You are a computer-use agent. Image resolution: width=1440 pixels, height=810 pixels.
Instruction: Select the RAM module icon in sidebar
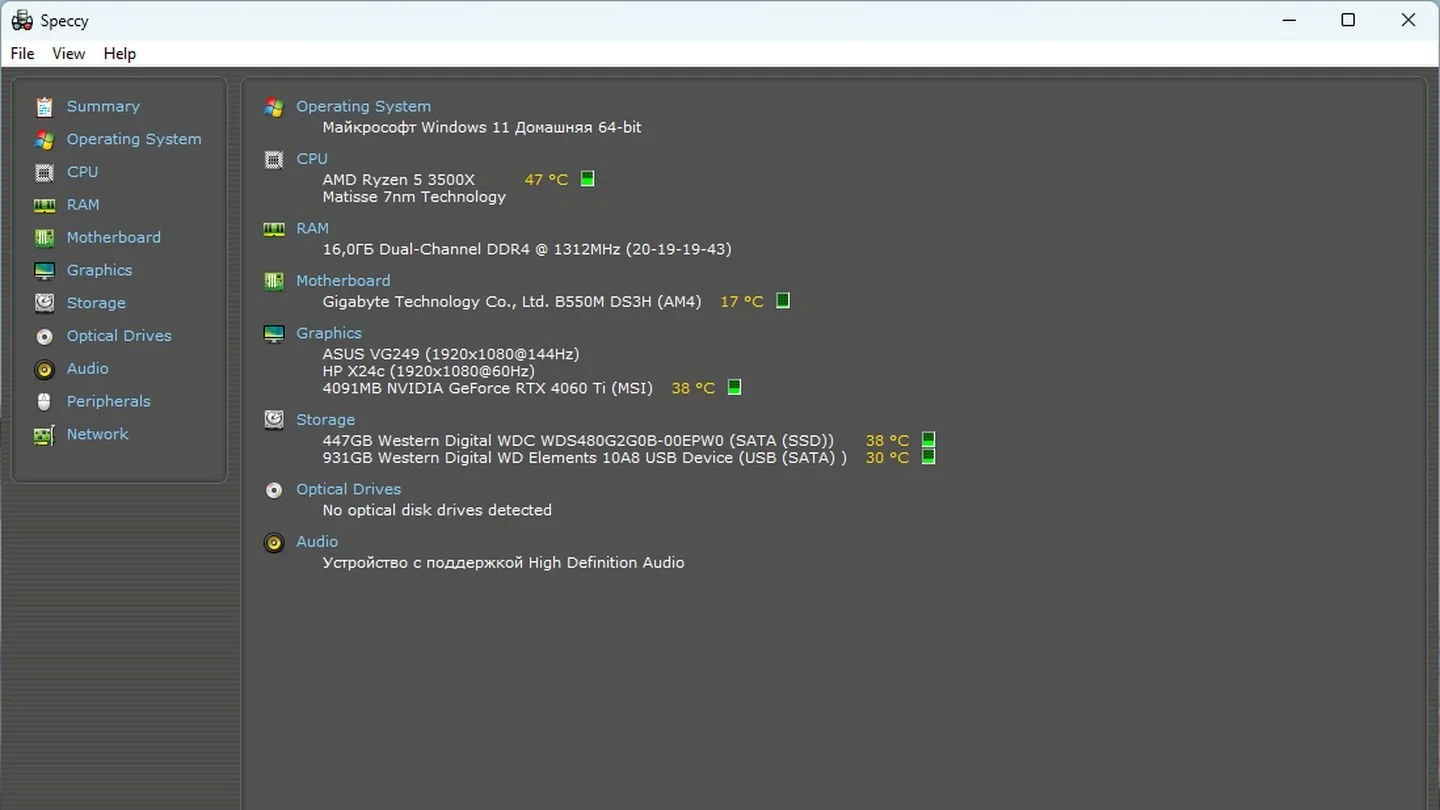[44, 205]
